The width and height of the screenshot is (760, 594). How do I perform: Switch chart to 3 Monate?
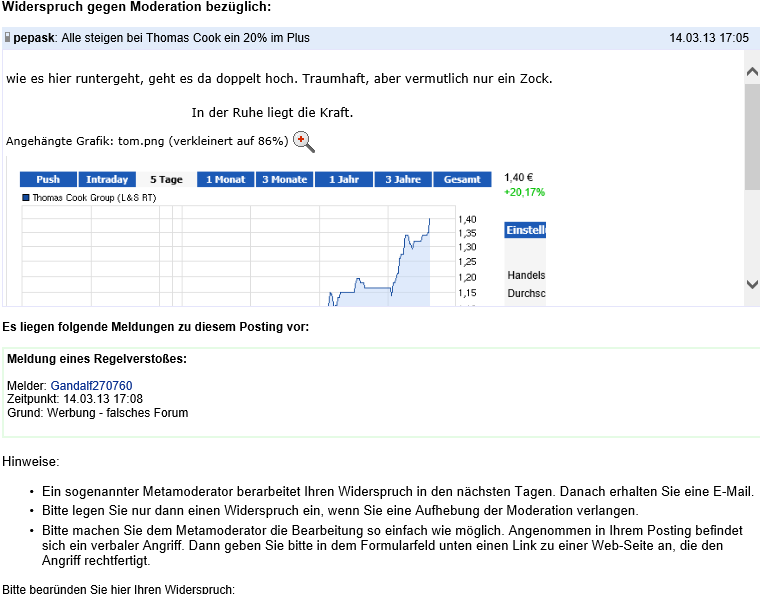[x=285, y=179]
